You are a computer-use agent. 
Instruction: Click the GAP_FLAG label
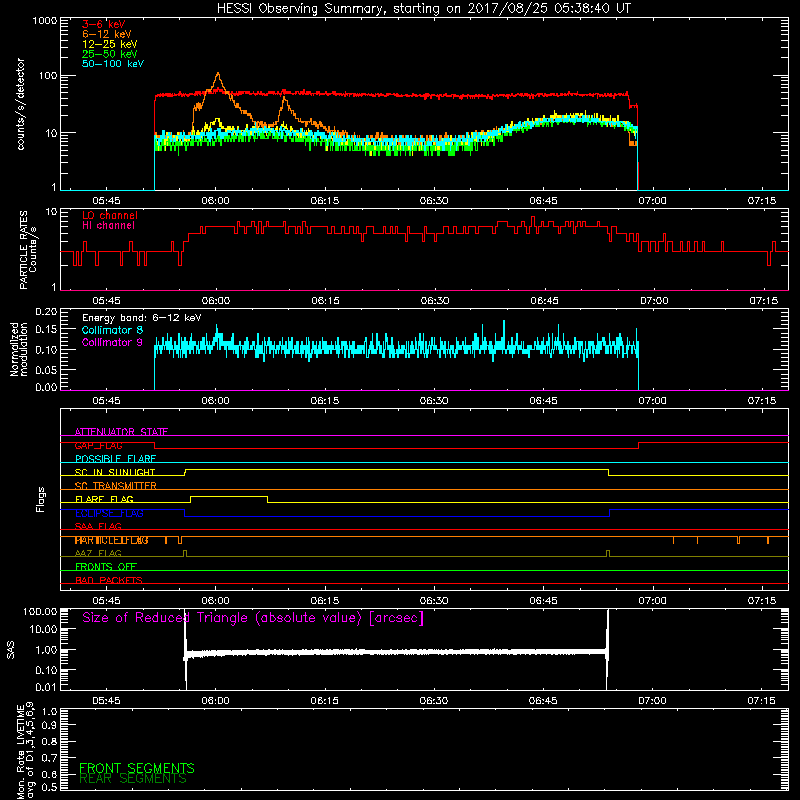(x=98, y=445)
